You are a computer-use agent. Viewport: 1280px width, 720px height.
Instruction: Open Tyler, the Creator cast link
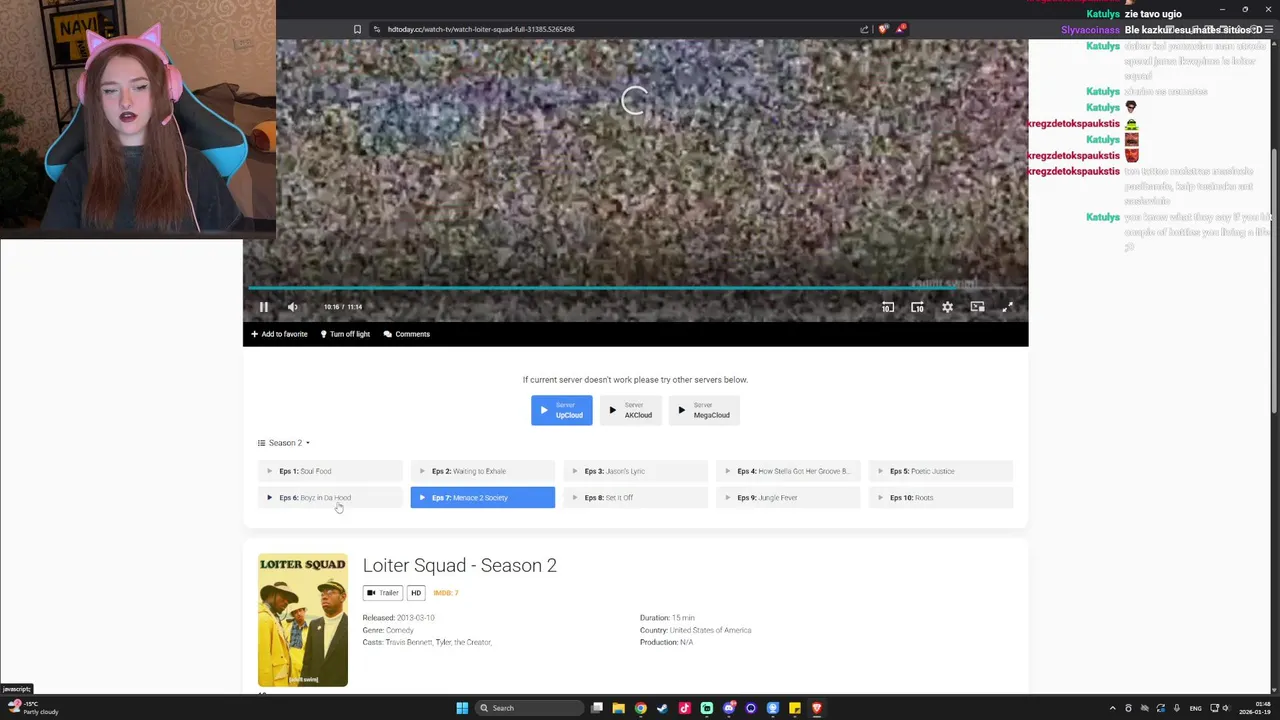463,642
